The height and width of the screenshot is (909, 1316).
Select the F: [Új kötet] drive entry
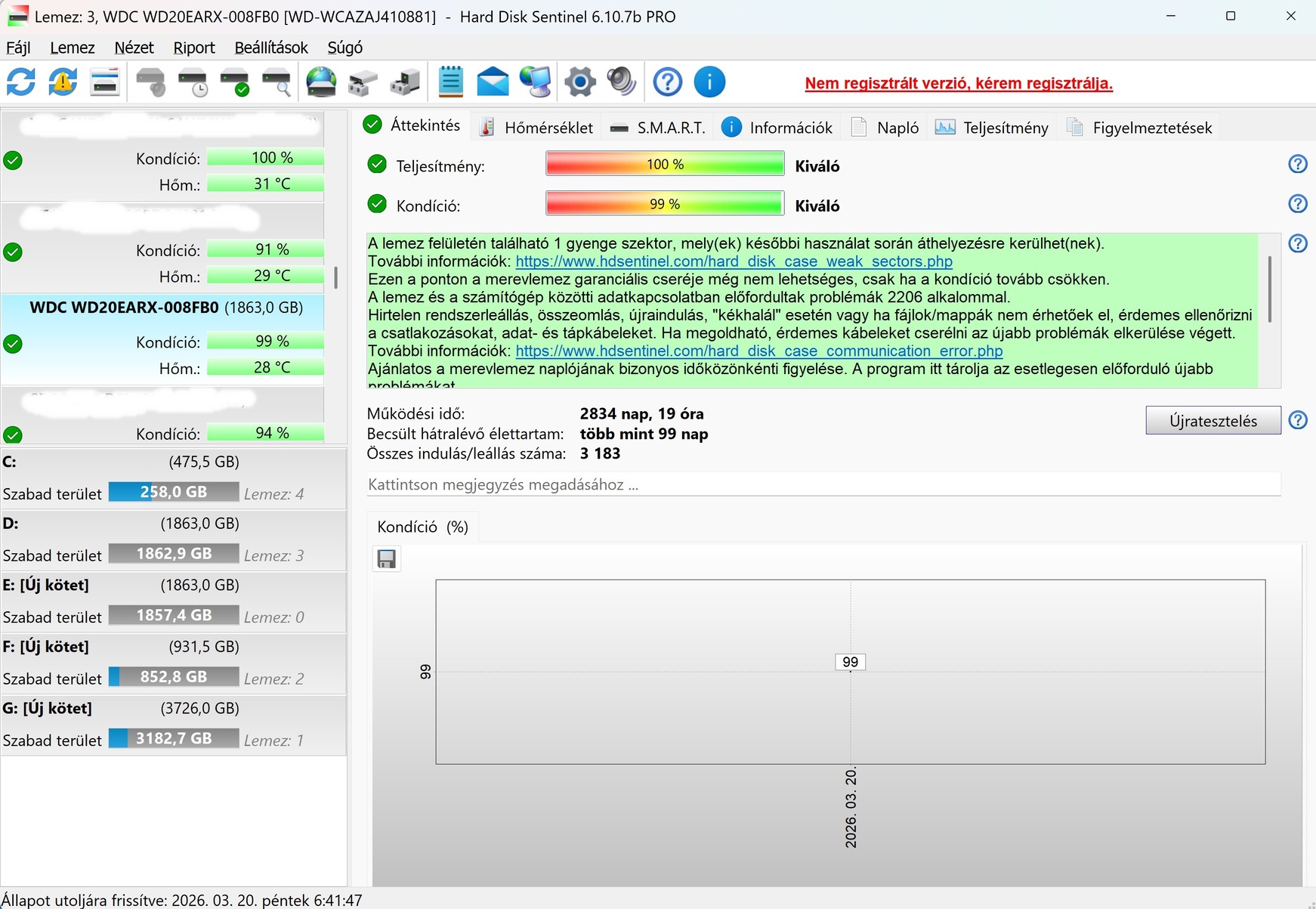(174, 663)
